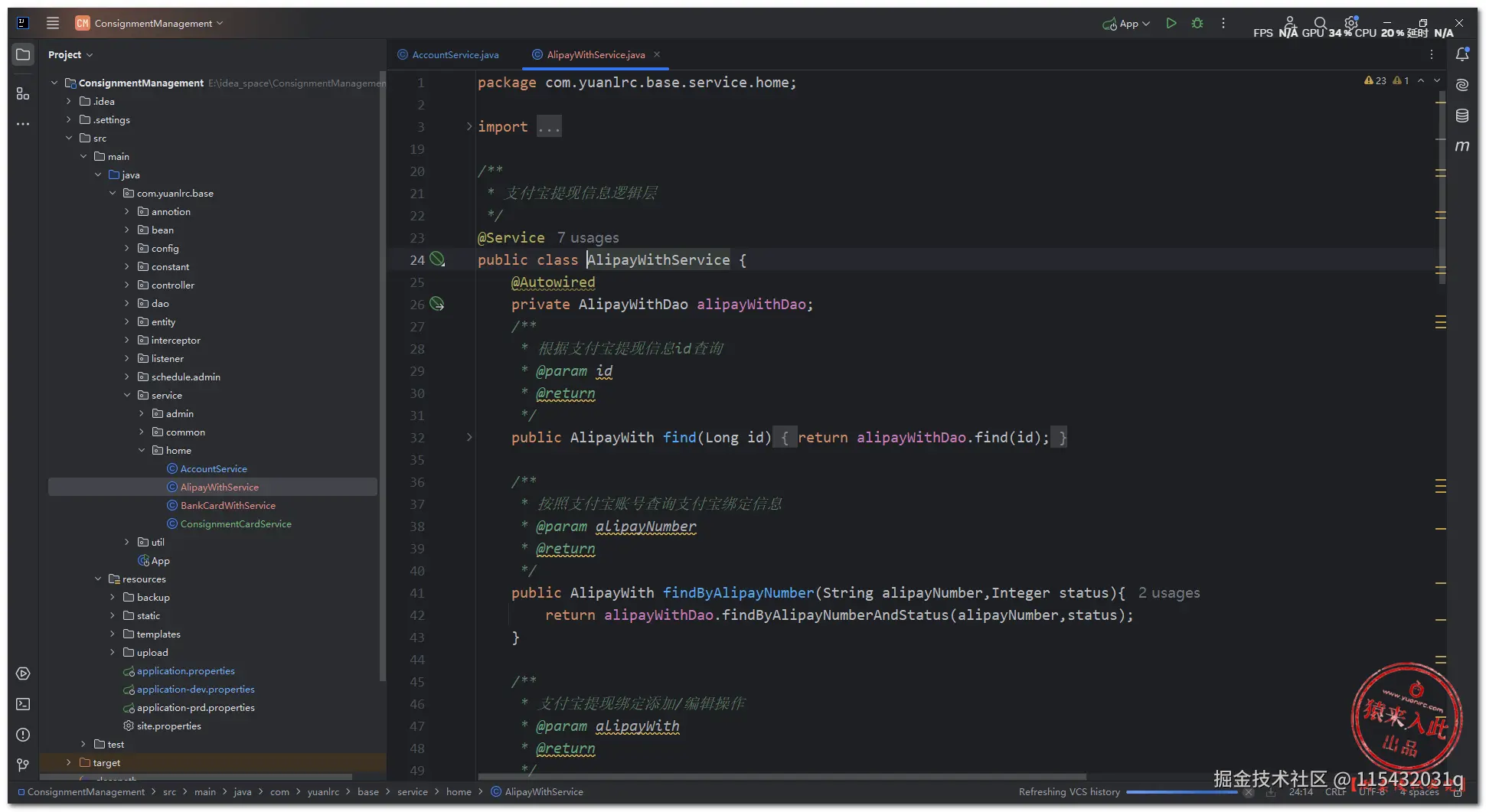This screenshot has width=1486, height=812.
Task: Select AccountService in the project tree
Action: point(214,468)
